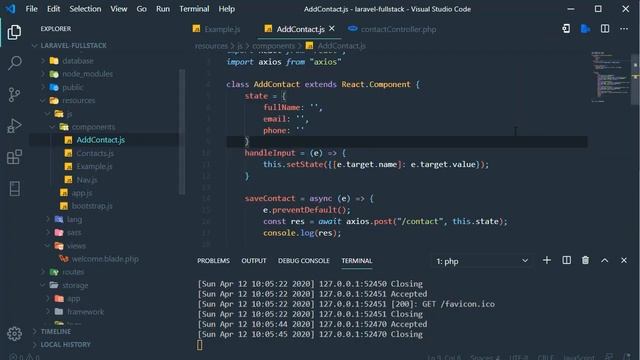The width and height of the screenshot is (640, 360).
Task: Create a new terminal with plus icon
Action: pyautogui.click(x=547, y=260)
